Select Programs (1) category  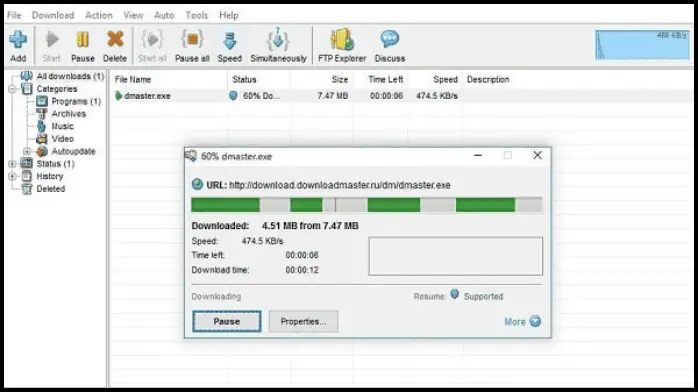76,101
